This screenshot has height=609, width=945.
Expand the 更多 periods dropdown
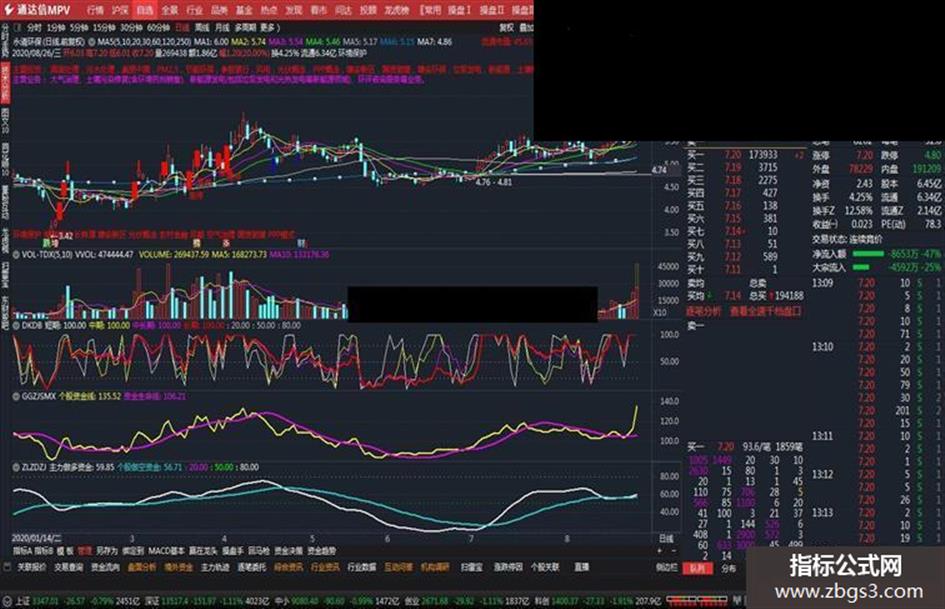[269, 28]
